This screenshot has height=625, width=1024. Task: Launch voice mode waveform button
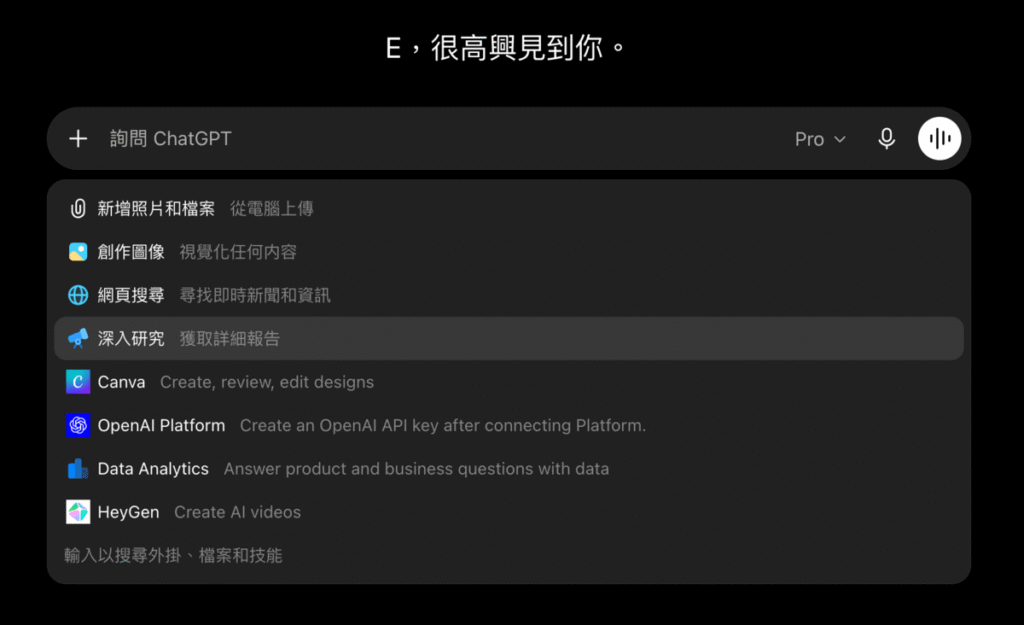[939, 138]
